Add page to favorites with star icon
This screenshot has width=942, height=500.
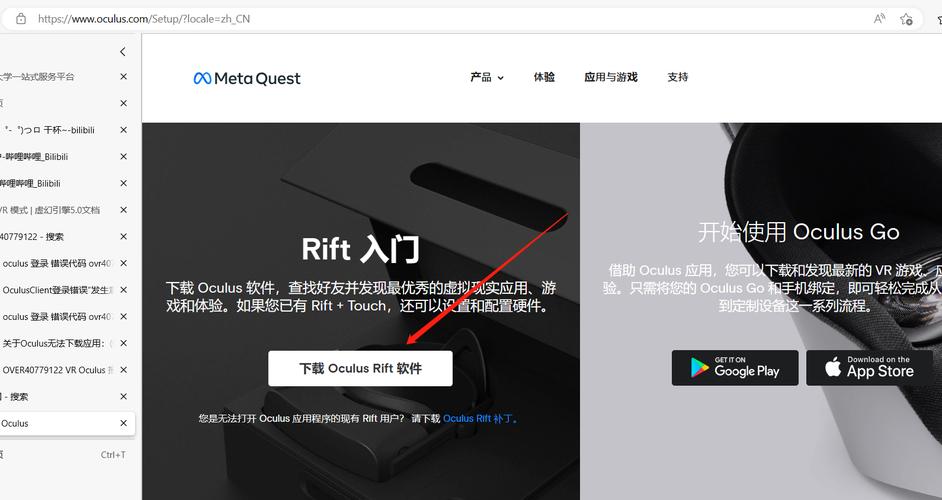point(907,19)
